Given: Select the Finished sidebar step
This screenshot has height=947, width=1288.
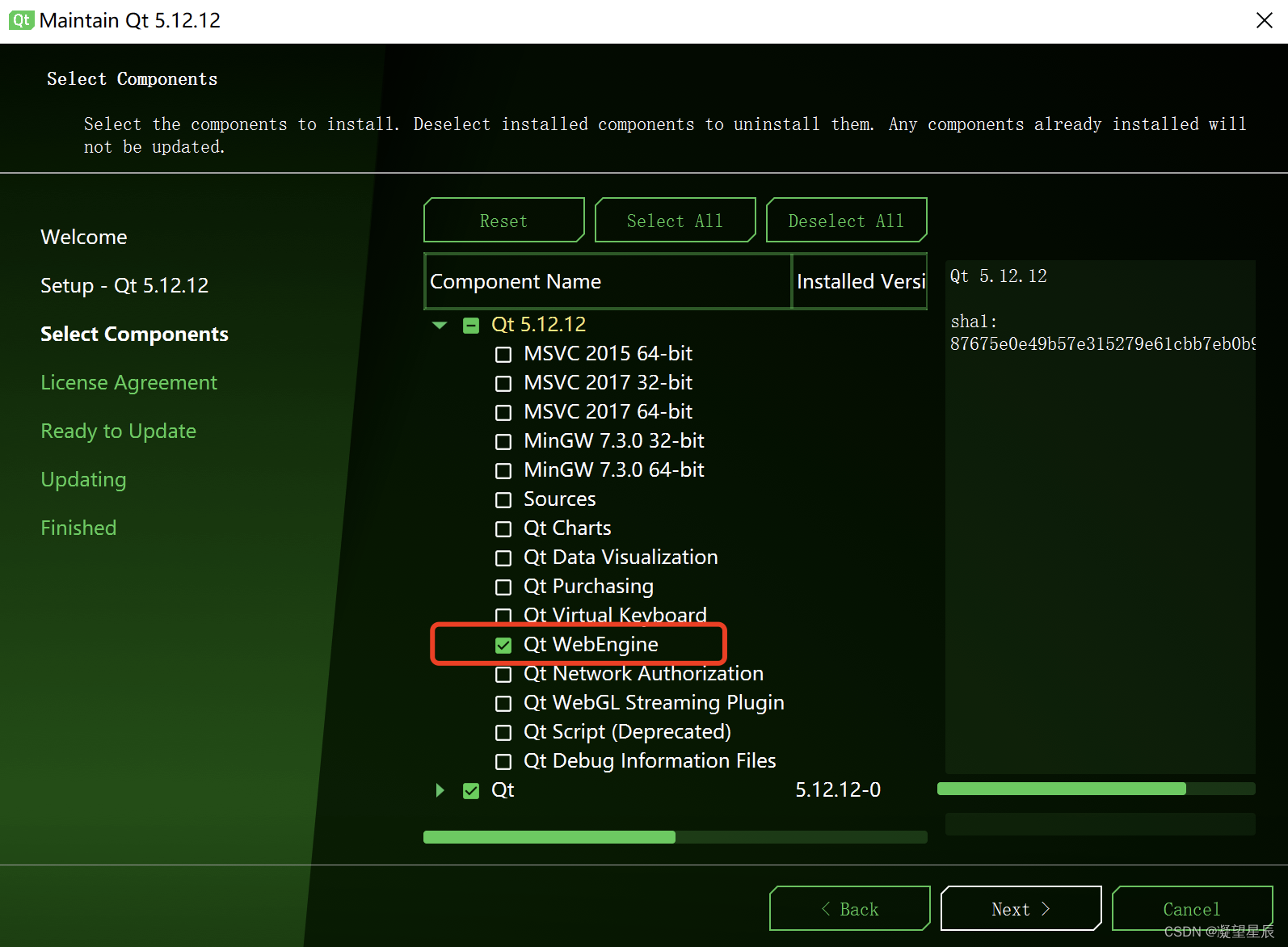Looking at the screenshot, I should 78,528.
